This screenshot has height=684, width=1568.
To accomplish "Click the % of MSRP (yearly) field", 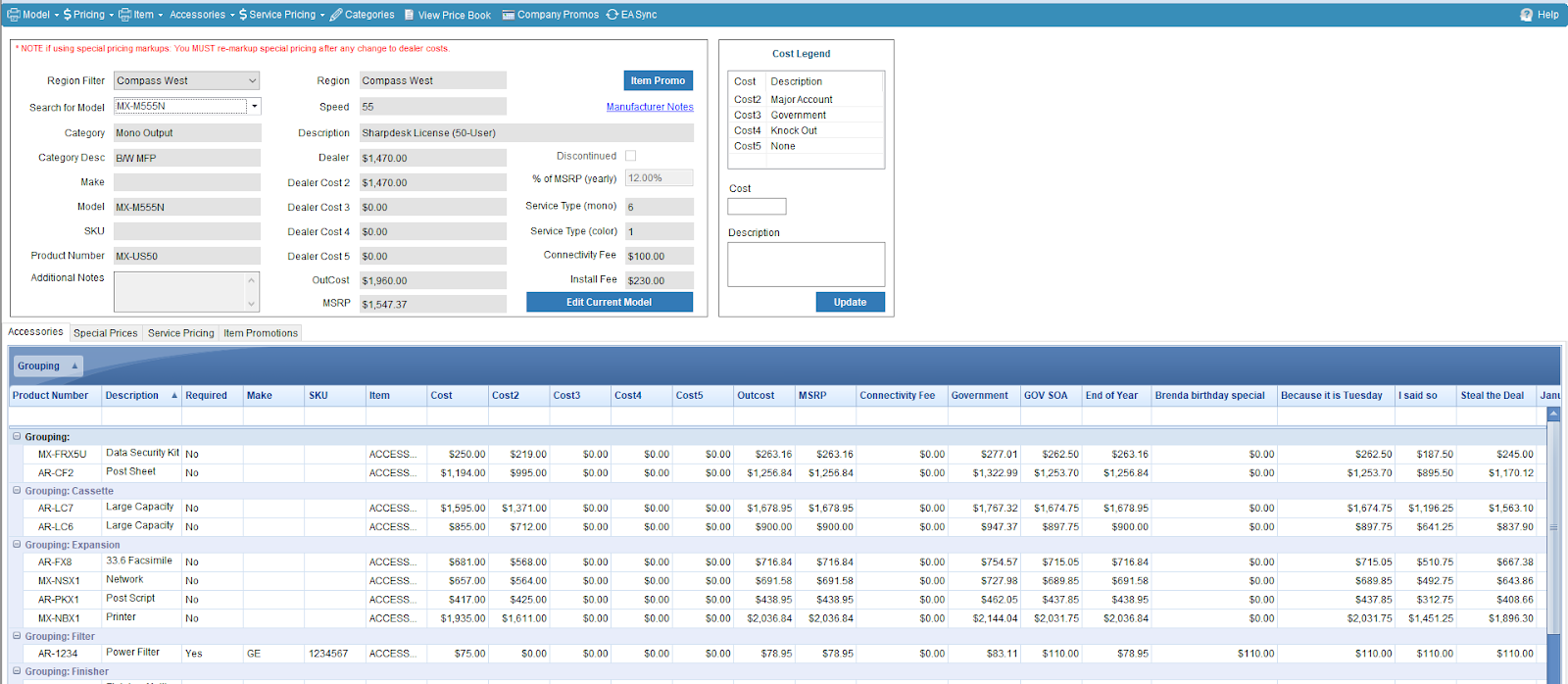I will 659,178.
